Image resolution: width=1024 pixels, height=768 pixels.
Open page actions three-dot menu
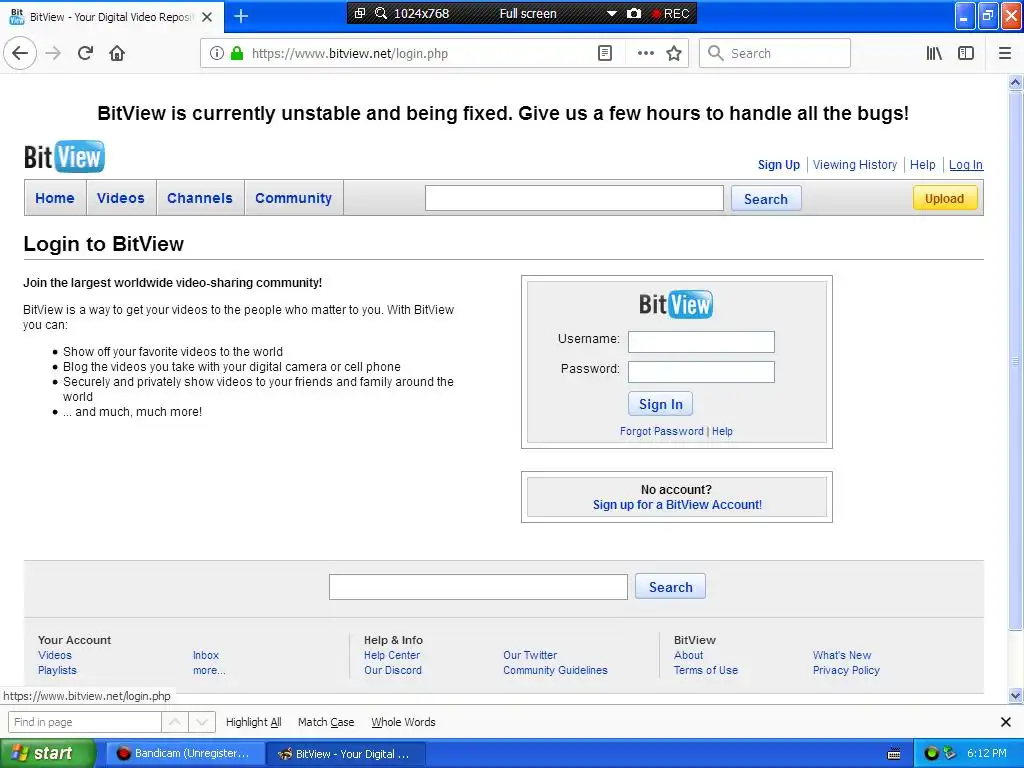point(646,54)
